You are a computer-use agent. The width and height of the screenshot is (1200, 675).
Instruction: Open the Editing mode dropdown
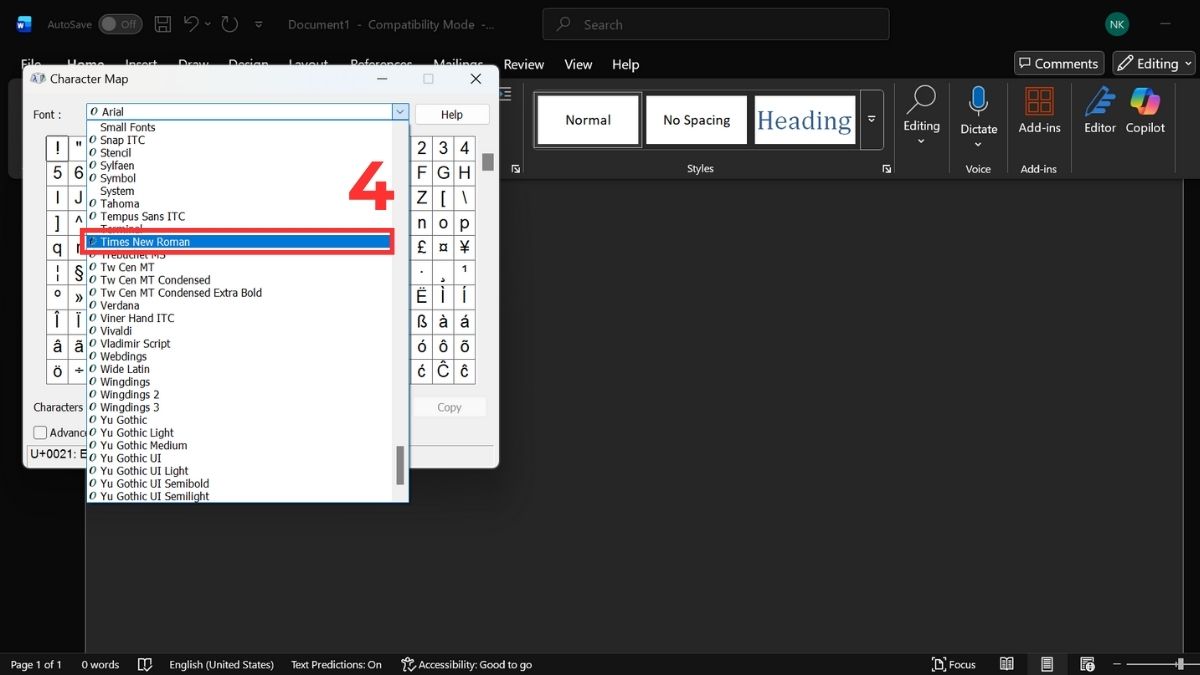click(x=1154, y=63)
